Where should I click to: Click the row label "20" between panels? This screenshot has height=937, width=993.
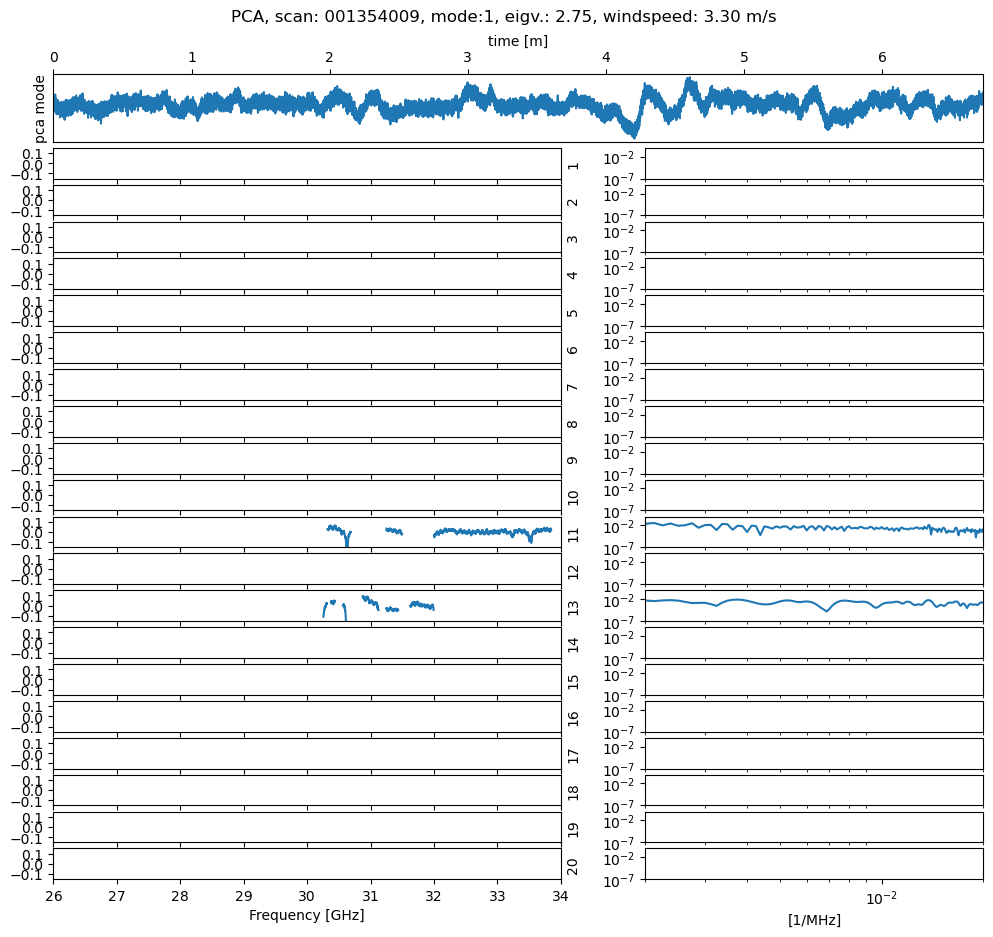coord(573,865)
